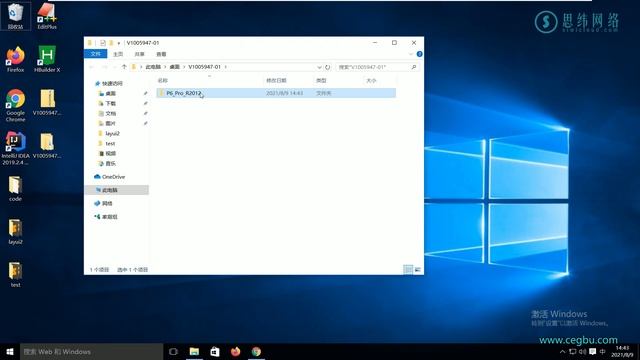Click the taskbar Web and Windows search box
This screenshot has height=360, width=640.
pyautogui.click(x=91, y=351)
